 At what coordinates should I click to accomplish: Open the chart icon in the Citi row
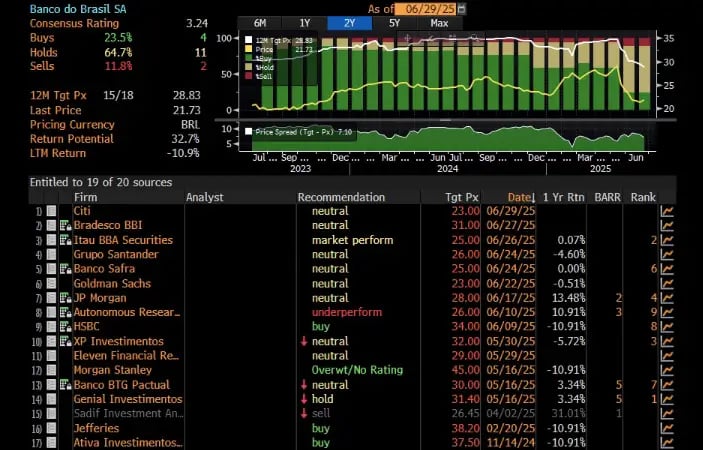[667, 211]
